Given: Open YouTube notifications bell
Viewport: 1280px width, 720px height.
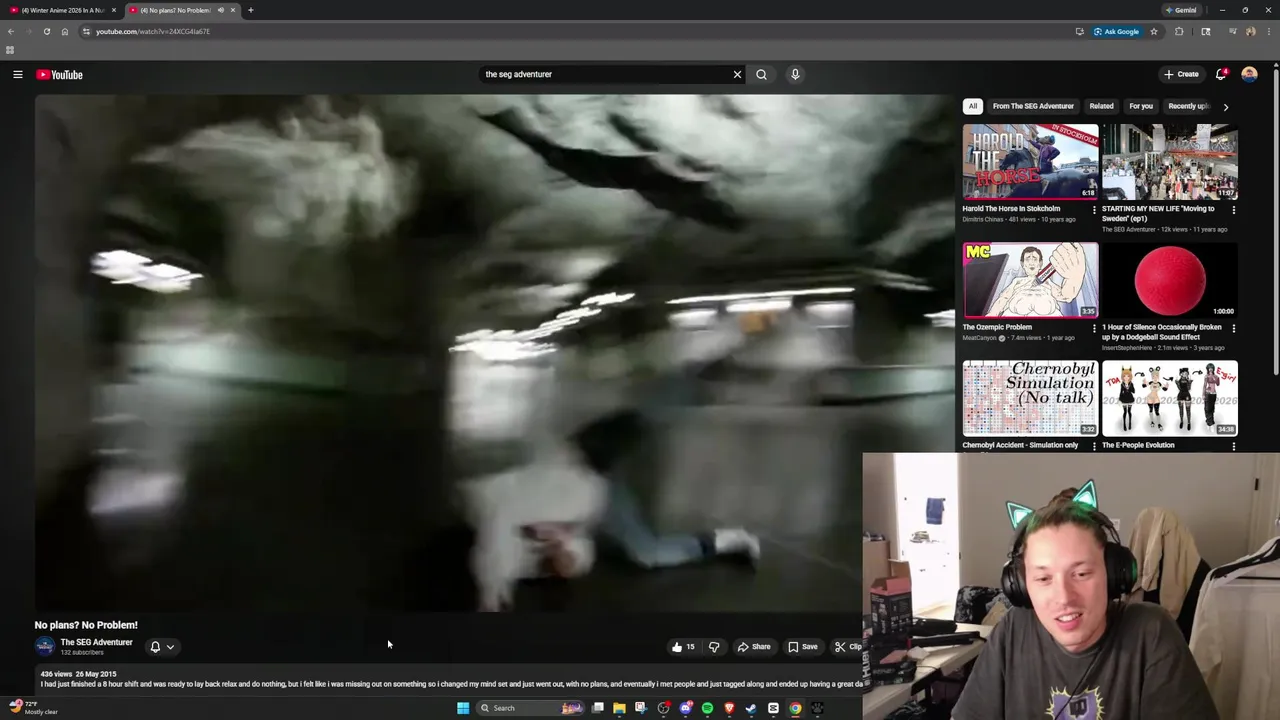Looking at the screenshot, I should pos(1221,74).
